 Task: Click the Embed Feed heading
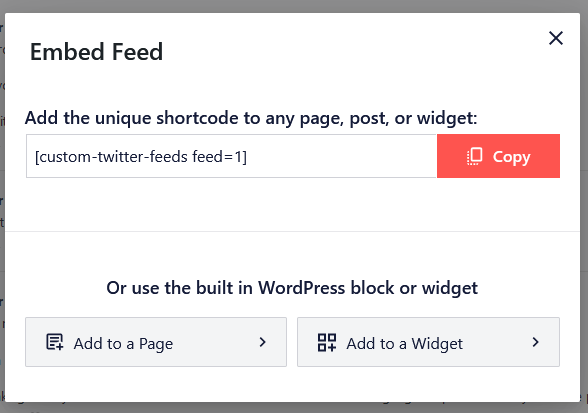96,52
